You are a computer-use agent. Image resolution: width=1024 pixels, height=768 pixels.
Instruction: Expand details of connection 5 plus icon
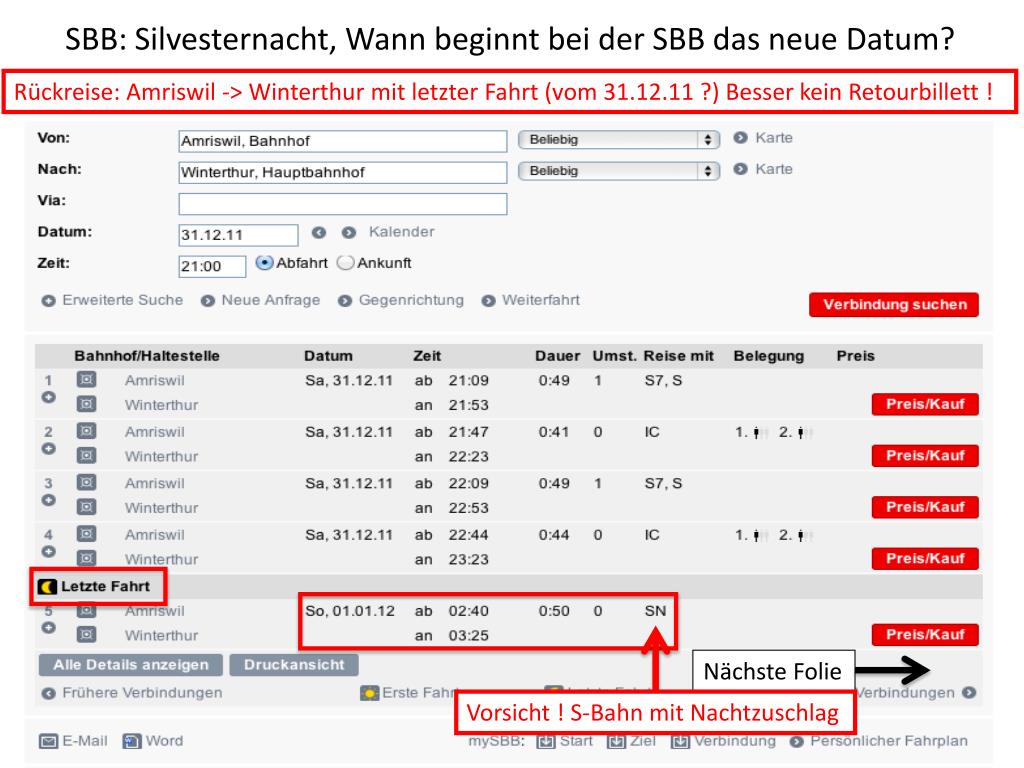[x=48, y=628]
